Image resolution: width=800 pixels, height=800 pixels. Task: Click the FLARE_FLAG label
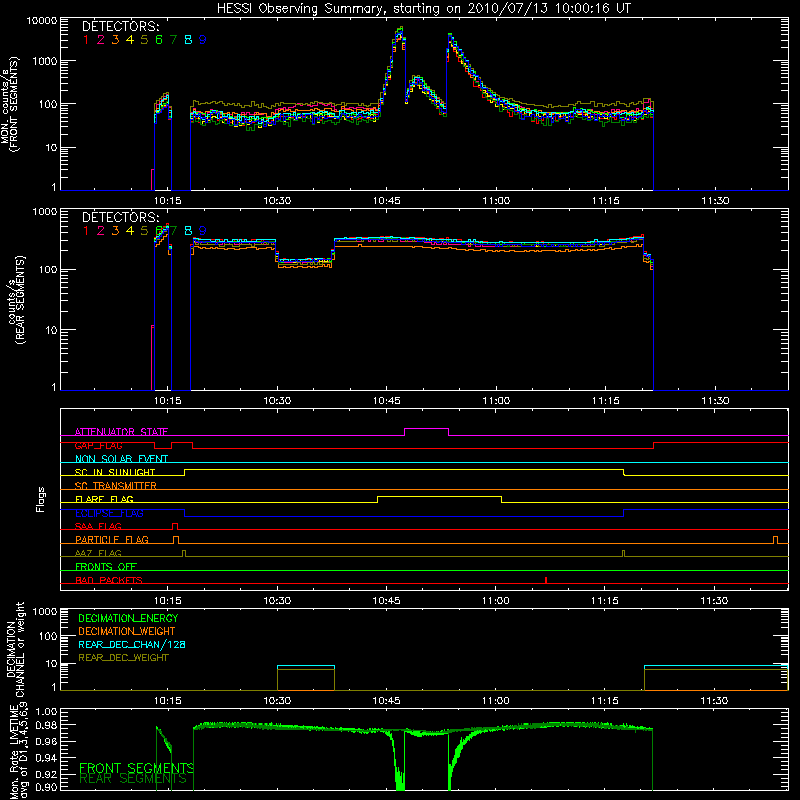[x=104, y=499]
